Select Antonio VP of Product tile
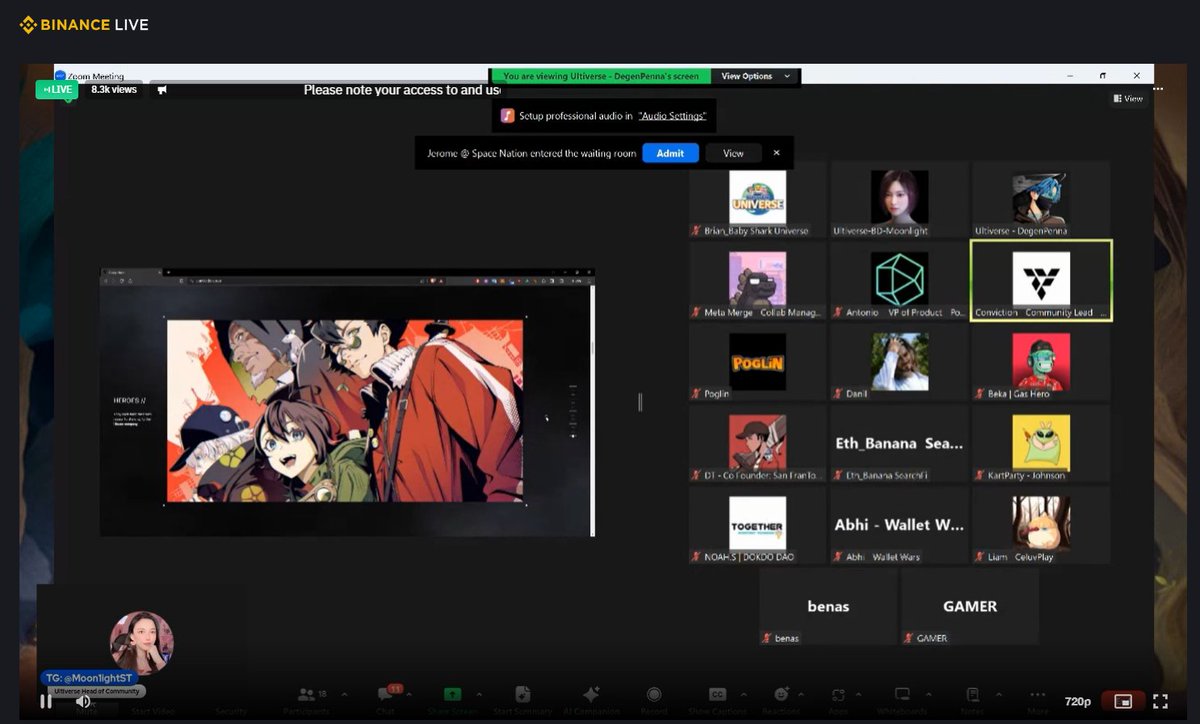 tap(899, 281)
